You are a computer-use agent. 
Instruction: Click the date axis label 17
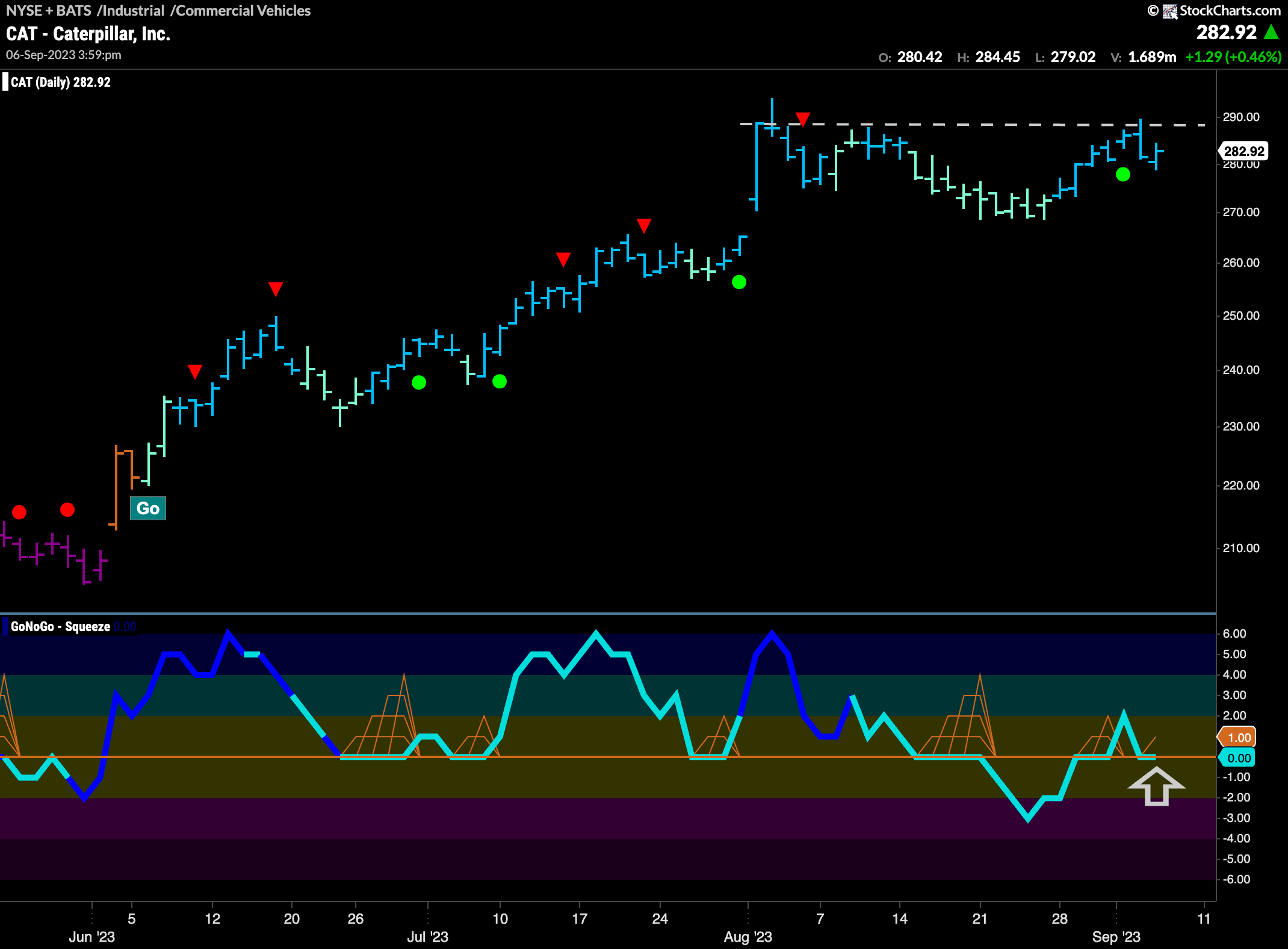[579, 919]
